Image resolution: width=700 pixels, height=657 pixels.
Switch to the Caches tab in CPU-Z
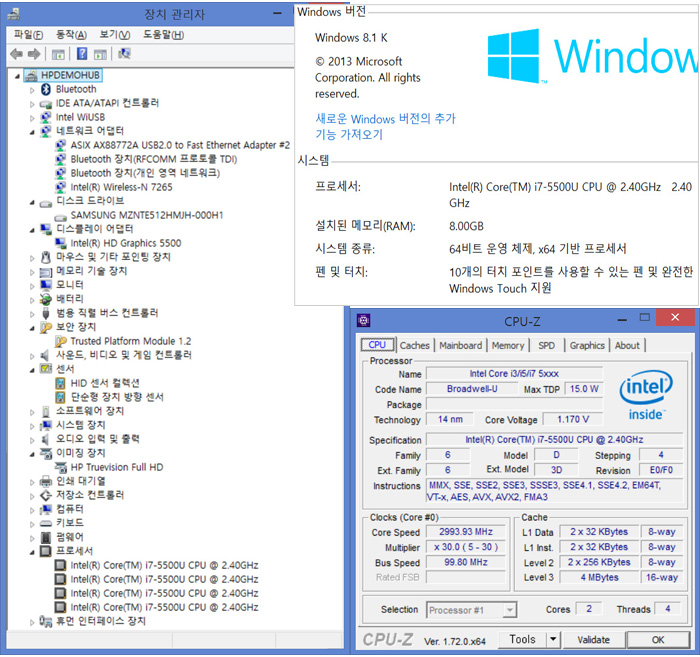tap(414, 345)
